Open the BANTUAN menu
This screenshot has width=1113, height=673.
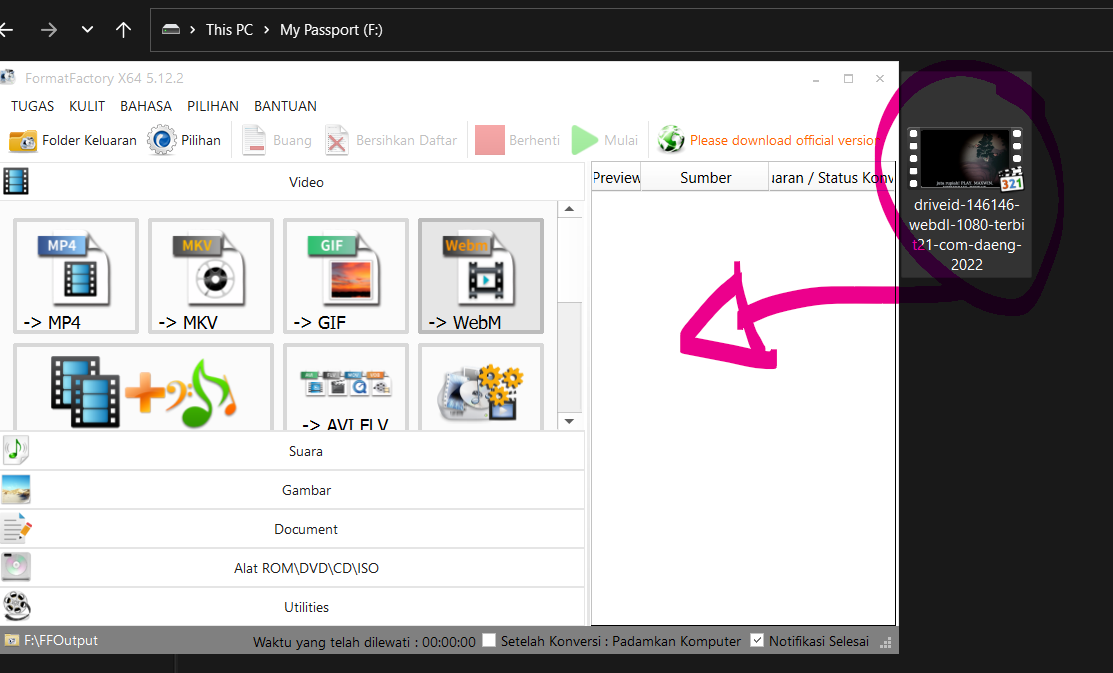[285, 106]
